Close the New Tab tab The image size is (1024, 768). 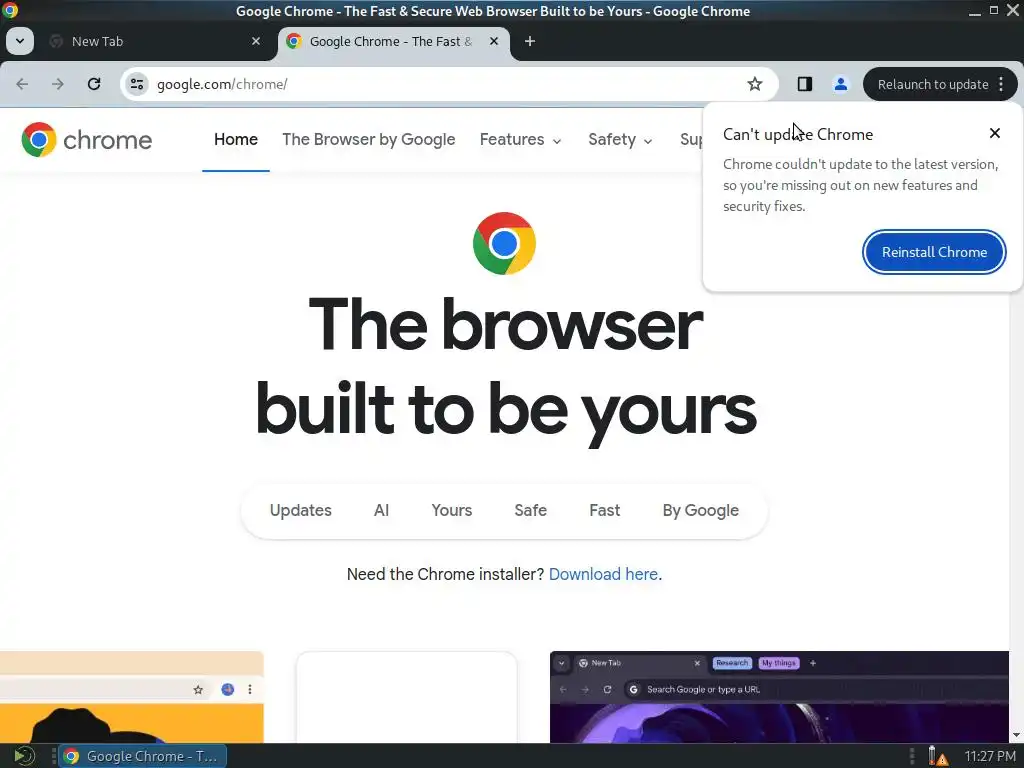(256, 41)
